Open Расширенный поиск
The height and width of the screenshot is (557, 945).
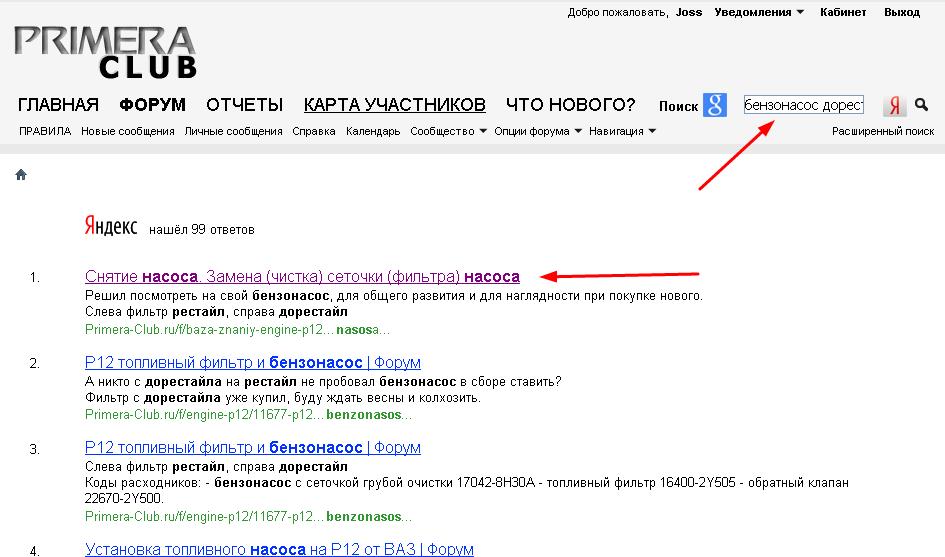pyautogui.click(x=883, y=131)
